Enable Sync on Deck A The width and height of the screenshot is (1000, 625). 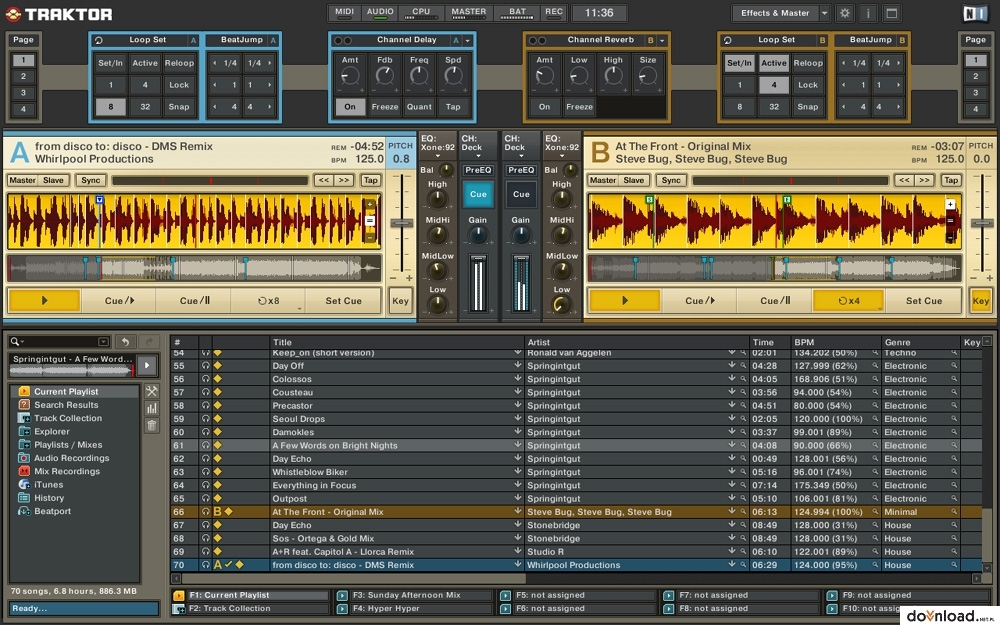point(91,180)
